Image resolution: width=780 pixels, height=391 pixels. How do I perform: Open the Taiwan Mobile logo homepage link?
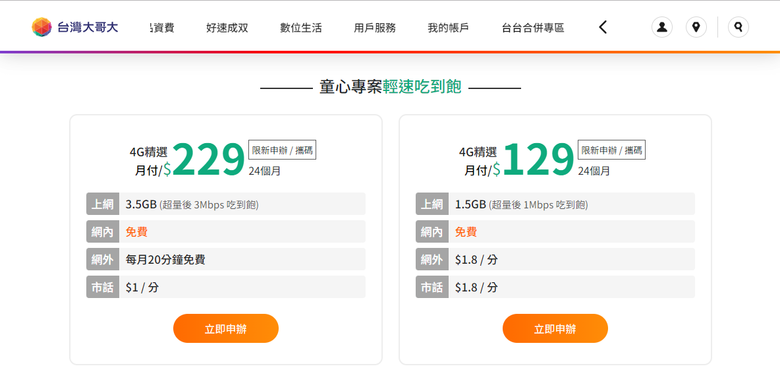pyautogui.click(x=75, y=27)
